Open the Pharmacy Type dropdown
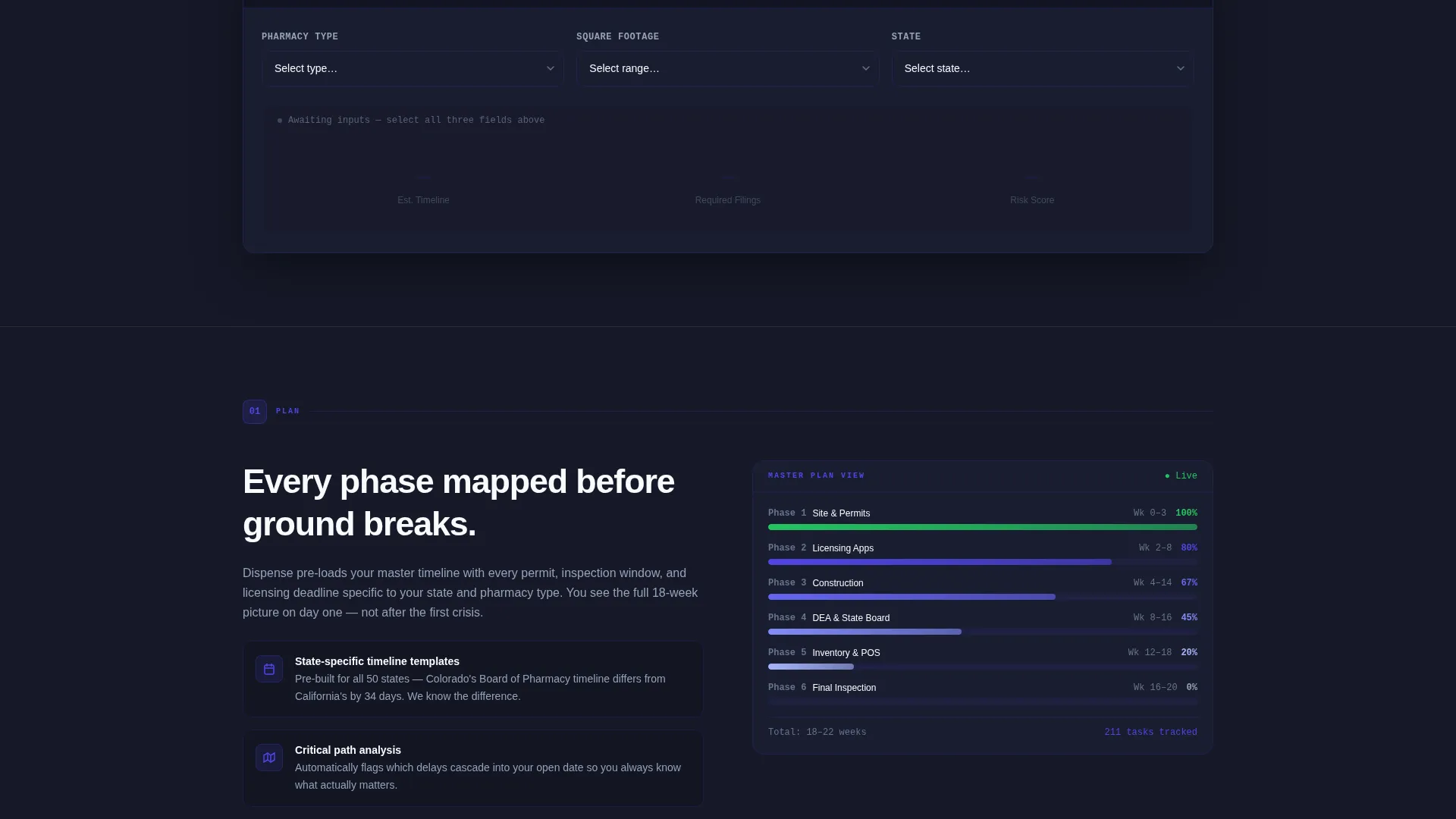Viewport: 1456px width, 819px height. tap(413, 68)
